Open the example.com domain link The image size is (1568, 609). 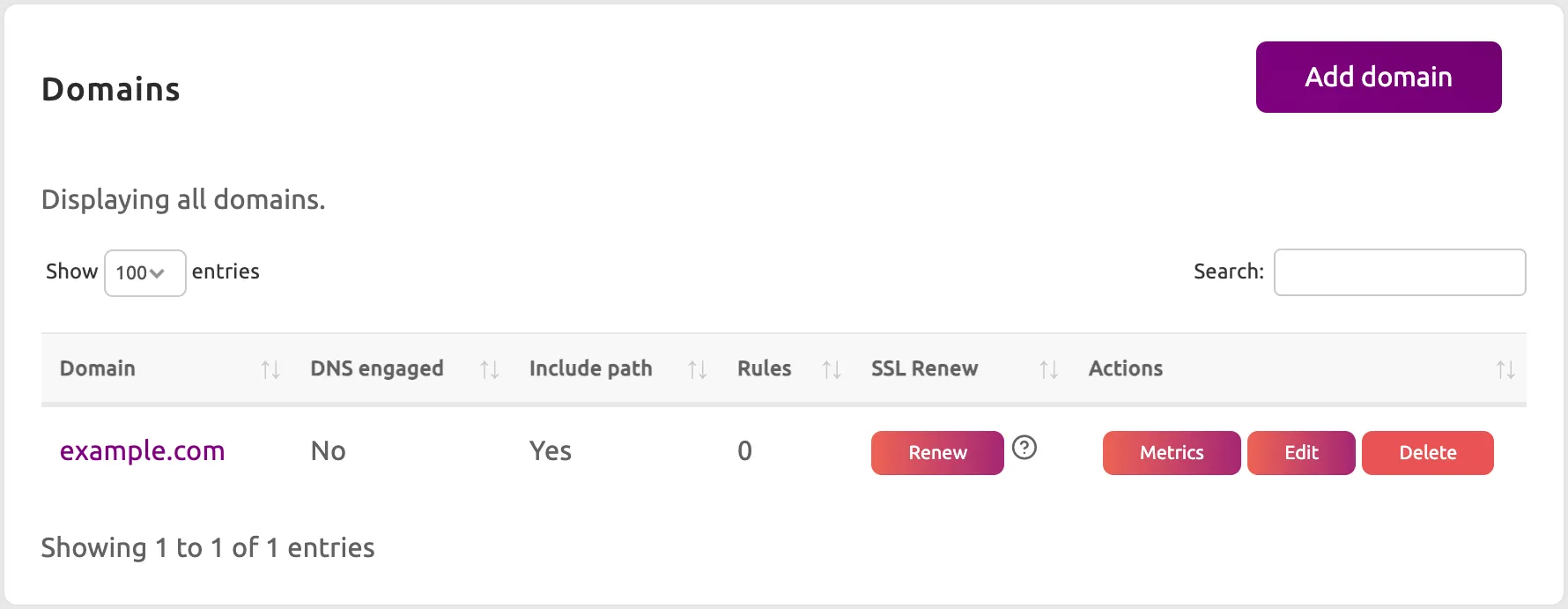pyautogui.click(x=142, y=451)
